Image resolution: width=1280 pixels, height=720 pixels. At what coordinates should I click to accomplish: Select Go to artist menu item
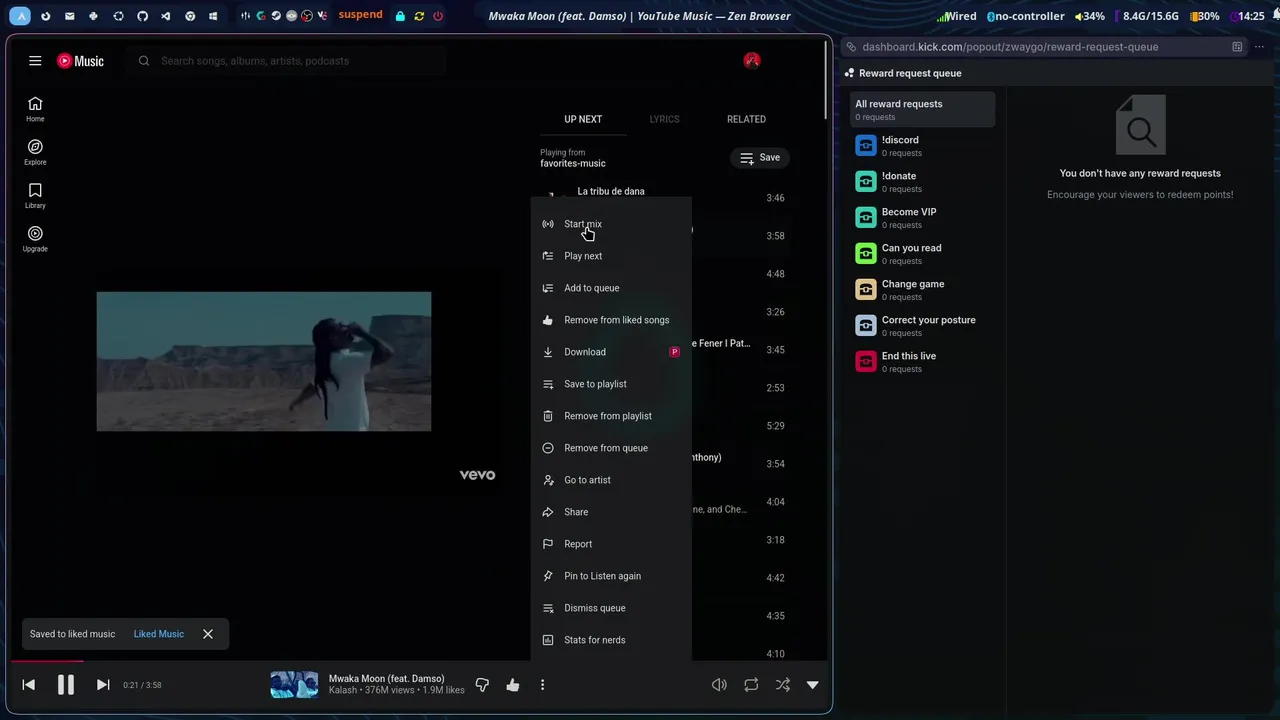click(611, 480)
